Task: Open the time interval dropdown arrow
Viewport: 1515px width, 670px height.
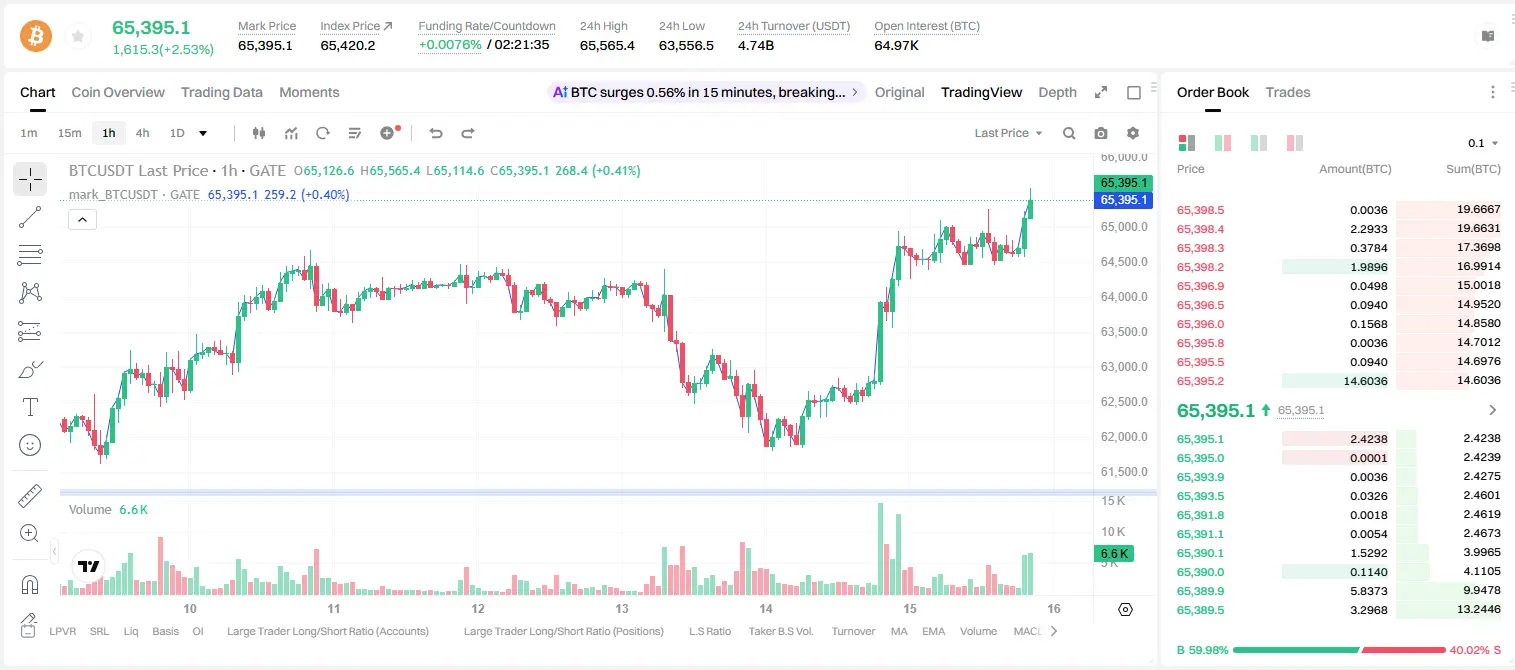Action: (x=203, y=133)
